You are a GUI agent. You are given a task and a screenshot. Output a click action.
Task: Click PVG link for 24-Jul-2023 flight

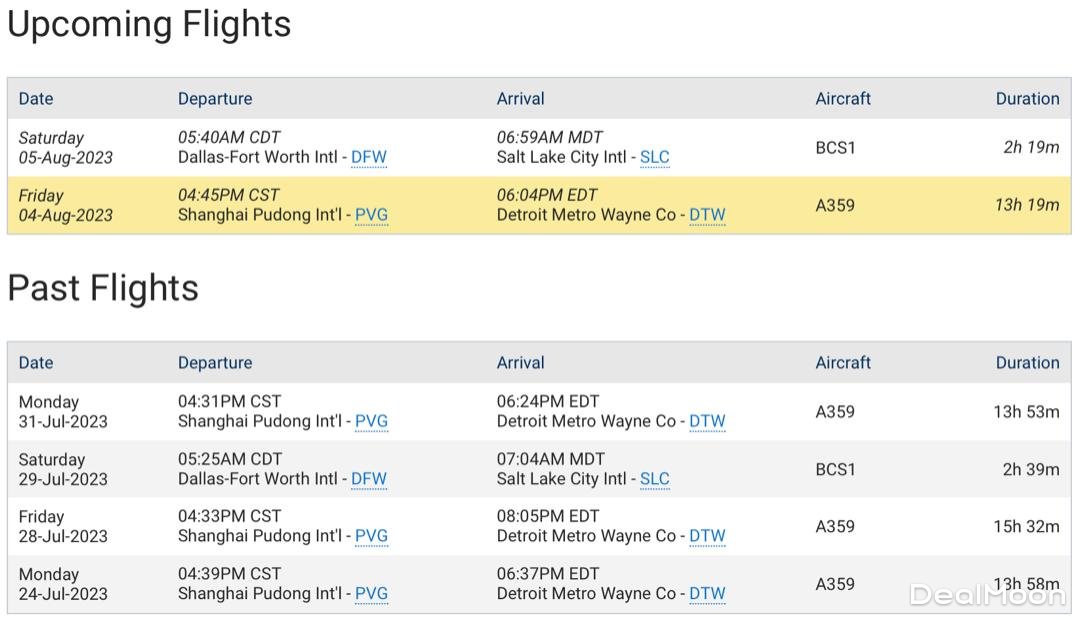(371, 594)
